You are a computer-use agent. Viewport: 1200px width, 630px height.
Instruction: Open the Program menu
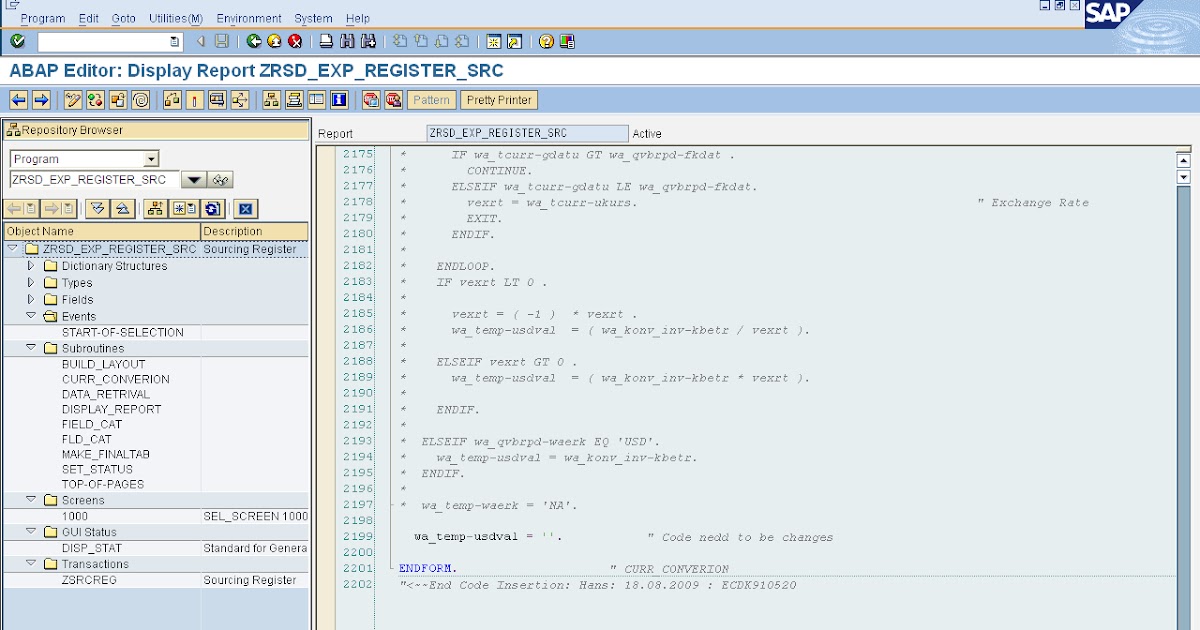43,18
